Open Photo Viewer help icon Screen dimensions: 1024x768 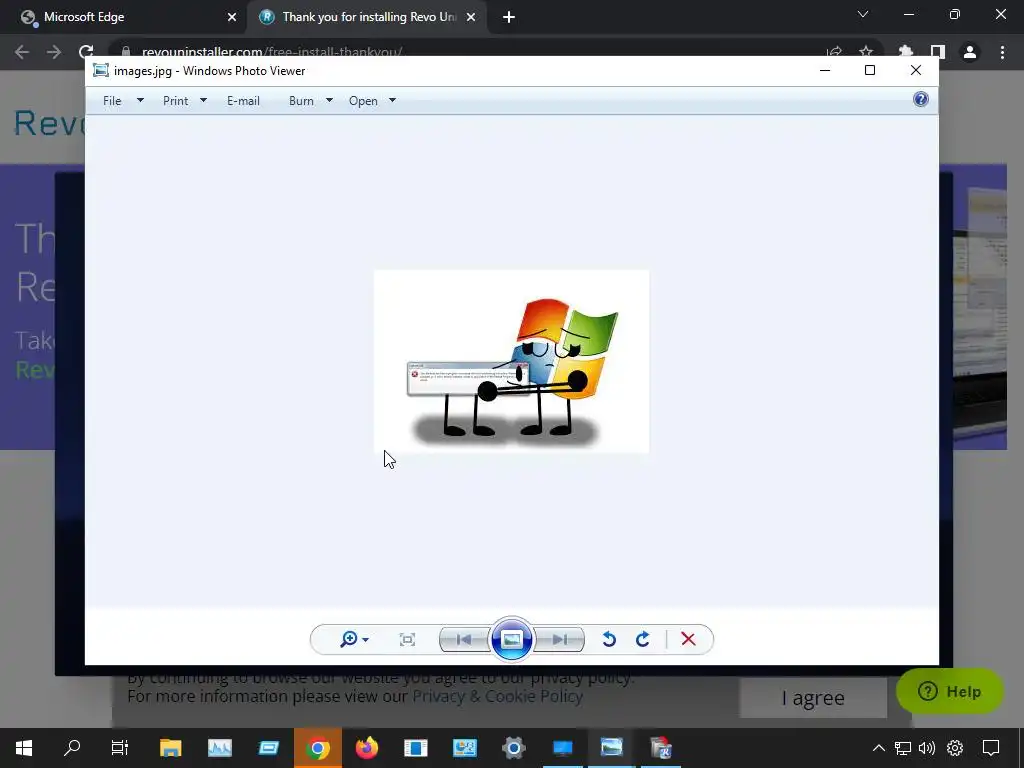921,99
